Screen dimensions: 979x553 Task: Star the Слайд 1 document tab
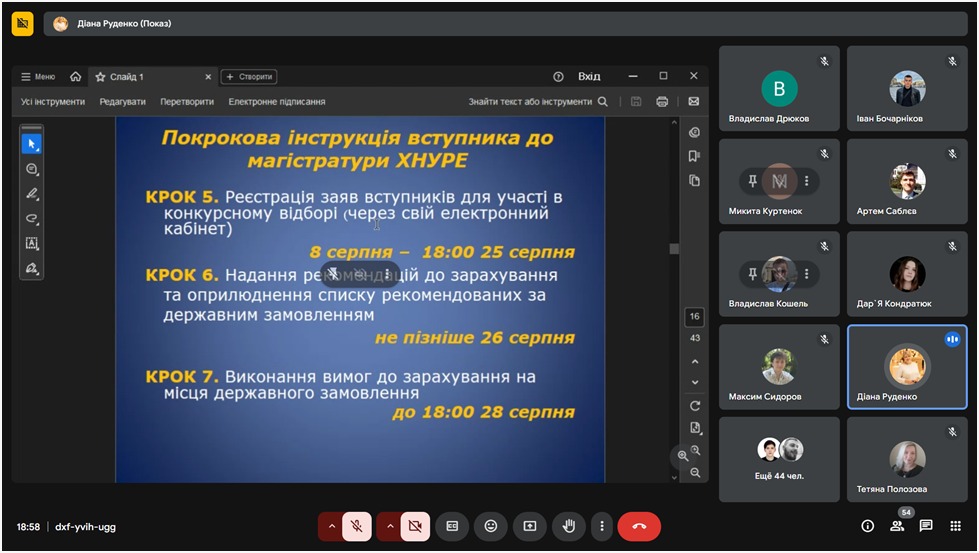tap(100, 77)
